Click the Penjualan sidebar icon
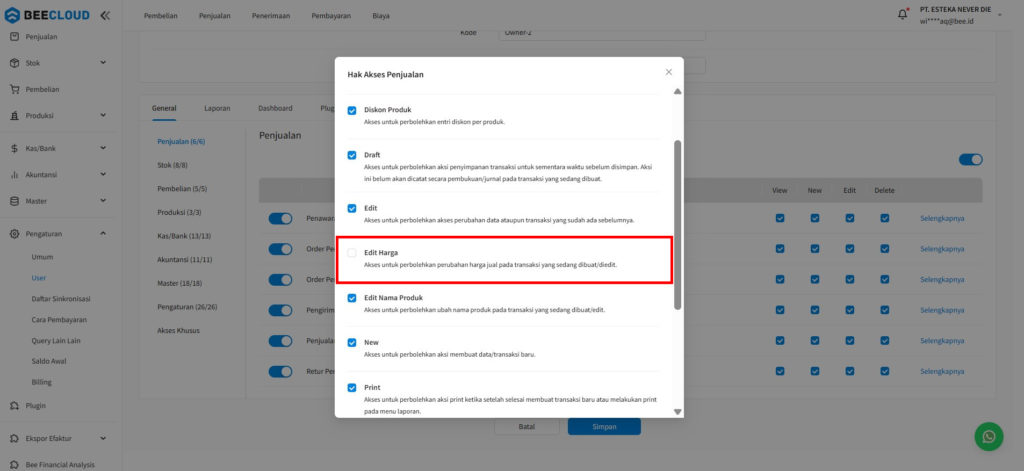1024x471 pixels. click(x=14, y=37)
